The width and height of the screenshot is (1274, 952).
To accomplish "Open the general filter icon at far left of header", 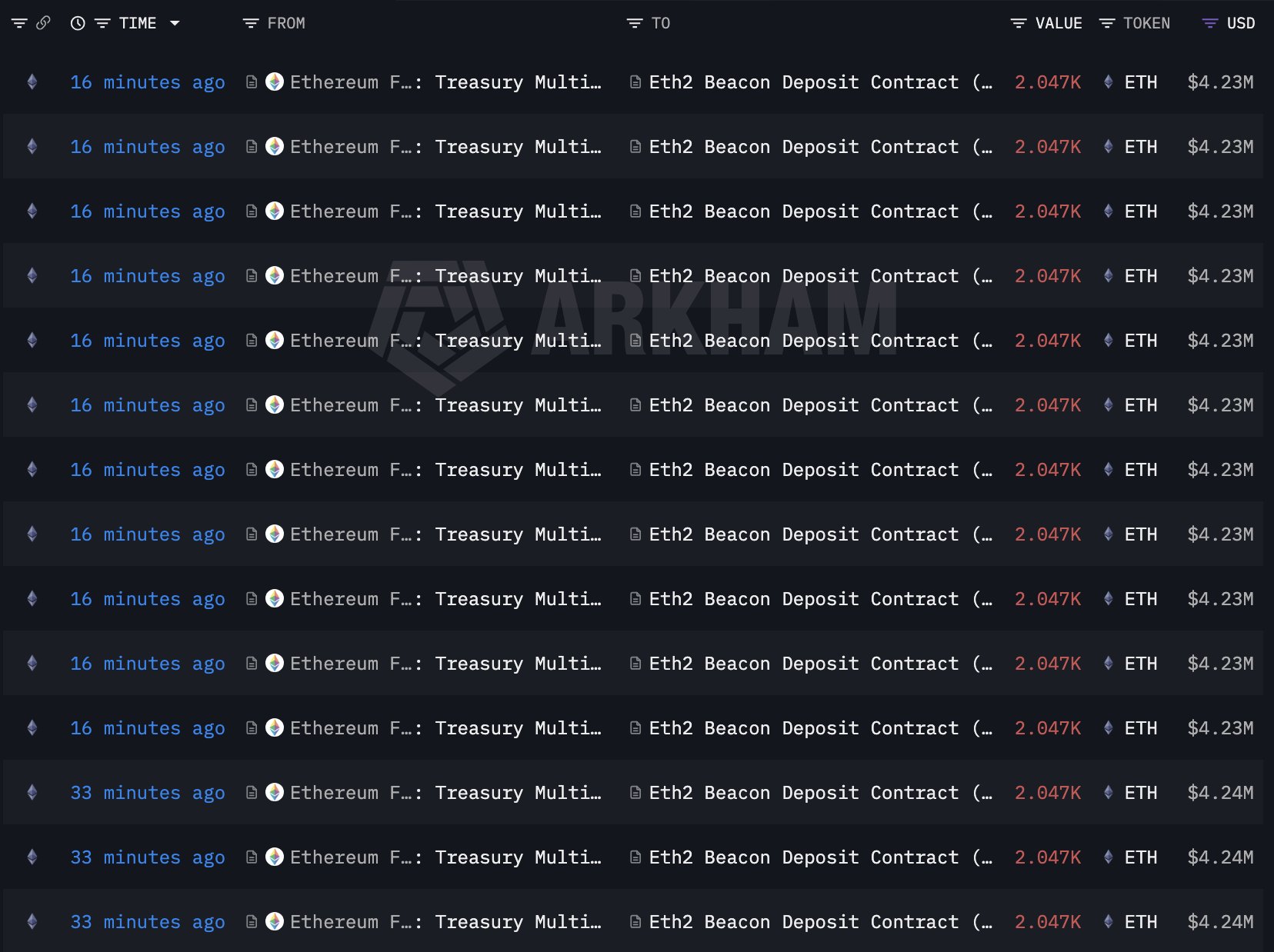I will (x=19, y=24).
